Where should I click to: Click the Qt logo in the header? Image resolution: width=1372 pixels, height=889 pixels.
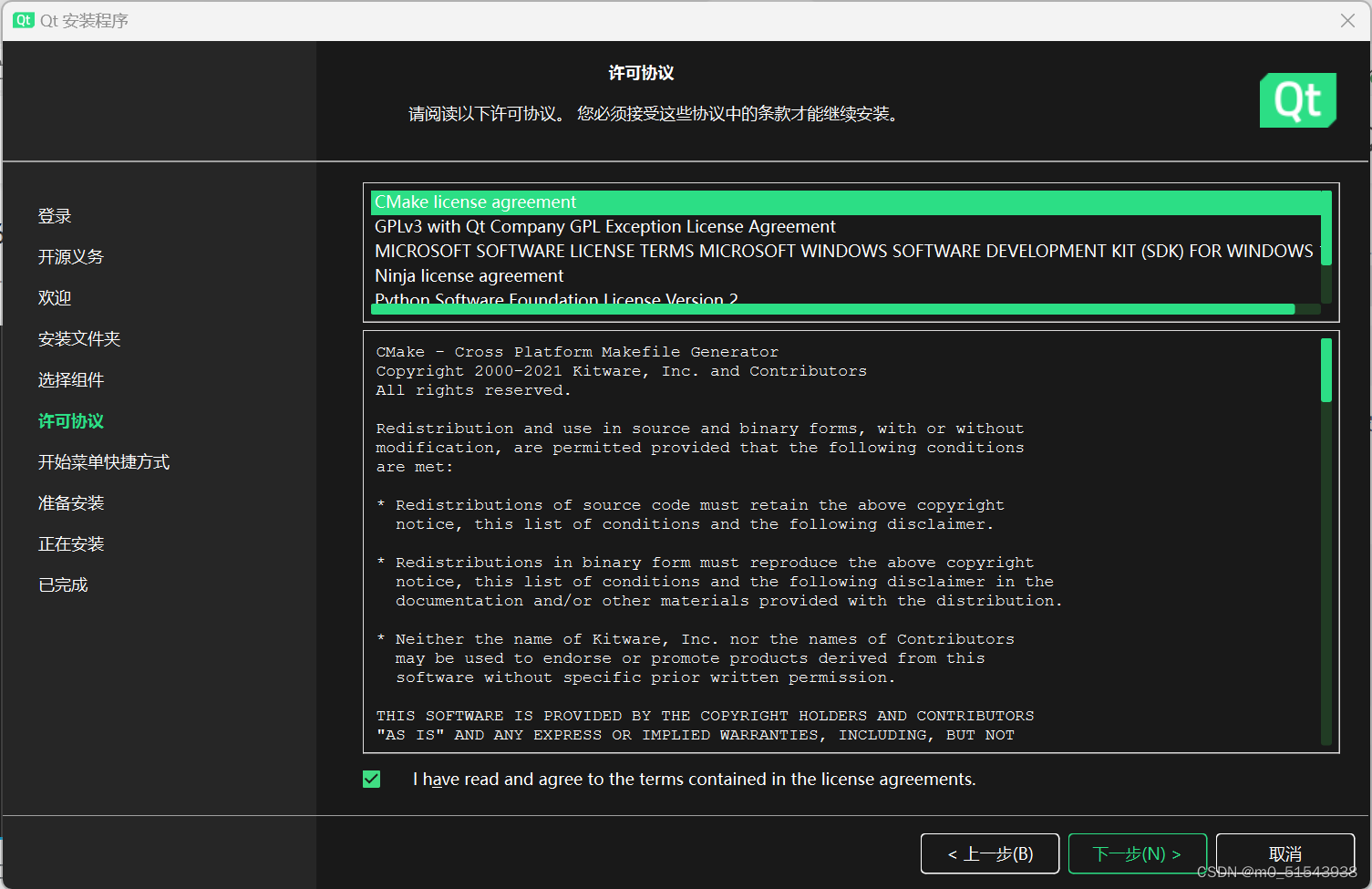click(1297, 100)
